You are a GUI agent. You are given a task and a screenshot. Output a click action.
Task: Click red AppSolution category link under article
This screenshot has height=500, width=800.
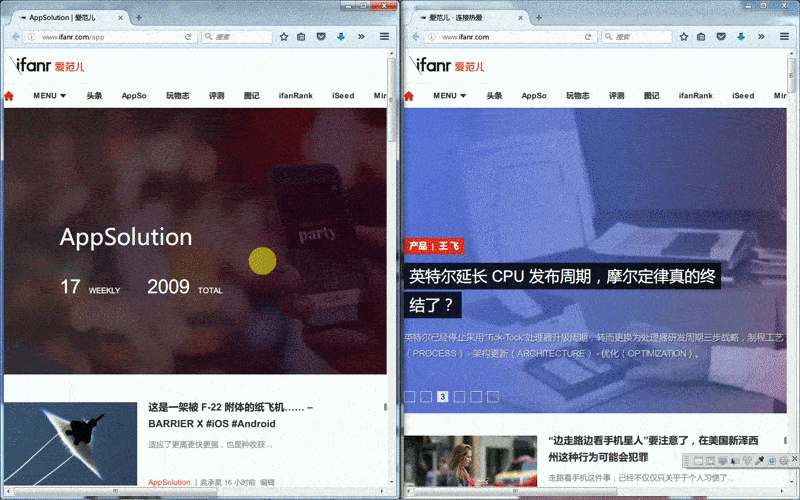click(x=169, y=482)
